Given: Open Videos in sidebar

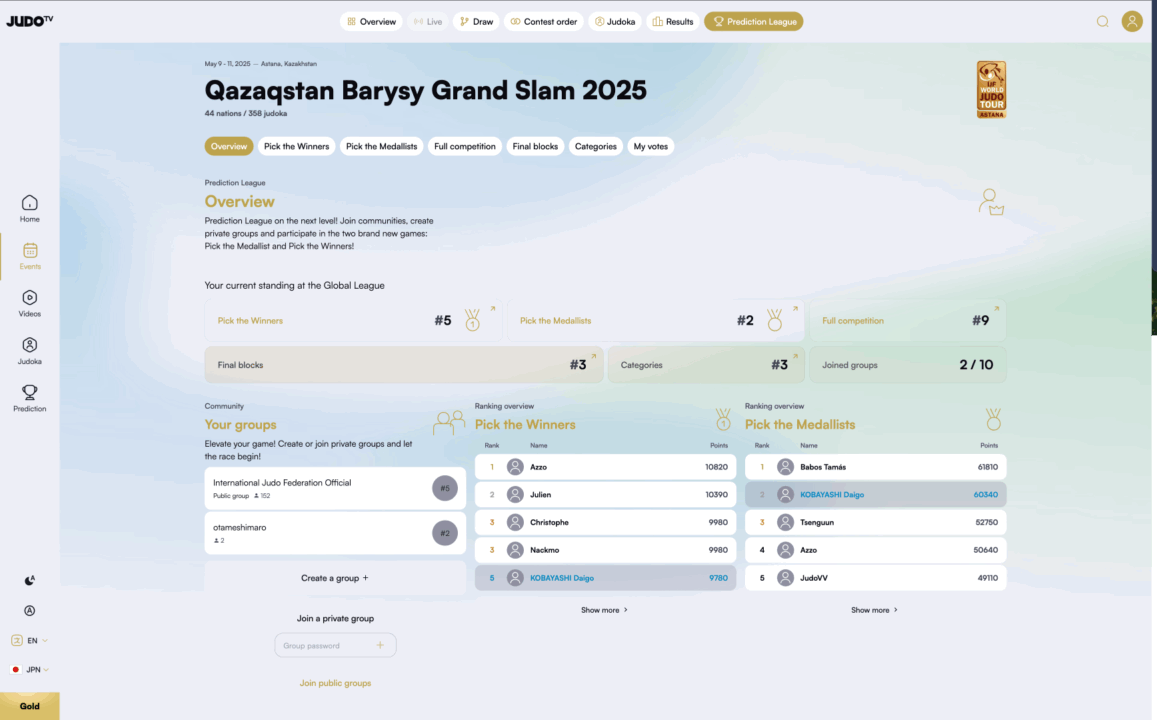Looking at the screenshot, I should coord(30,303).
